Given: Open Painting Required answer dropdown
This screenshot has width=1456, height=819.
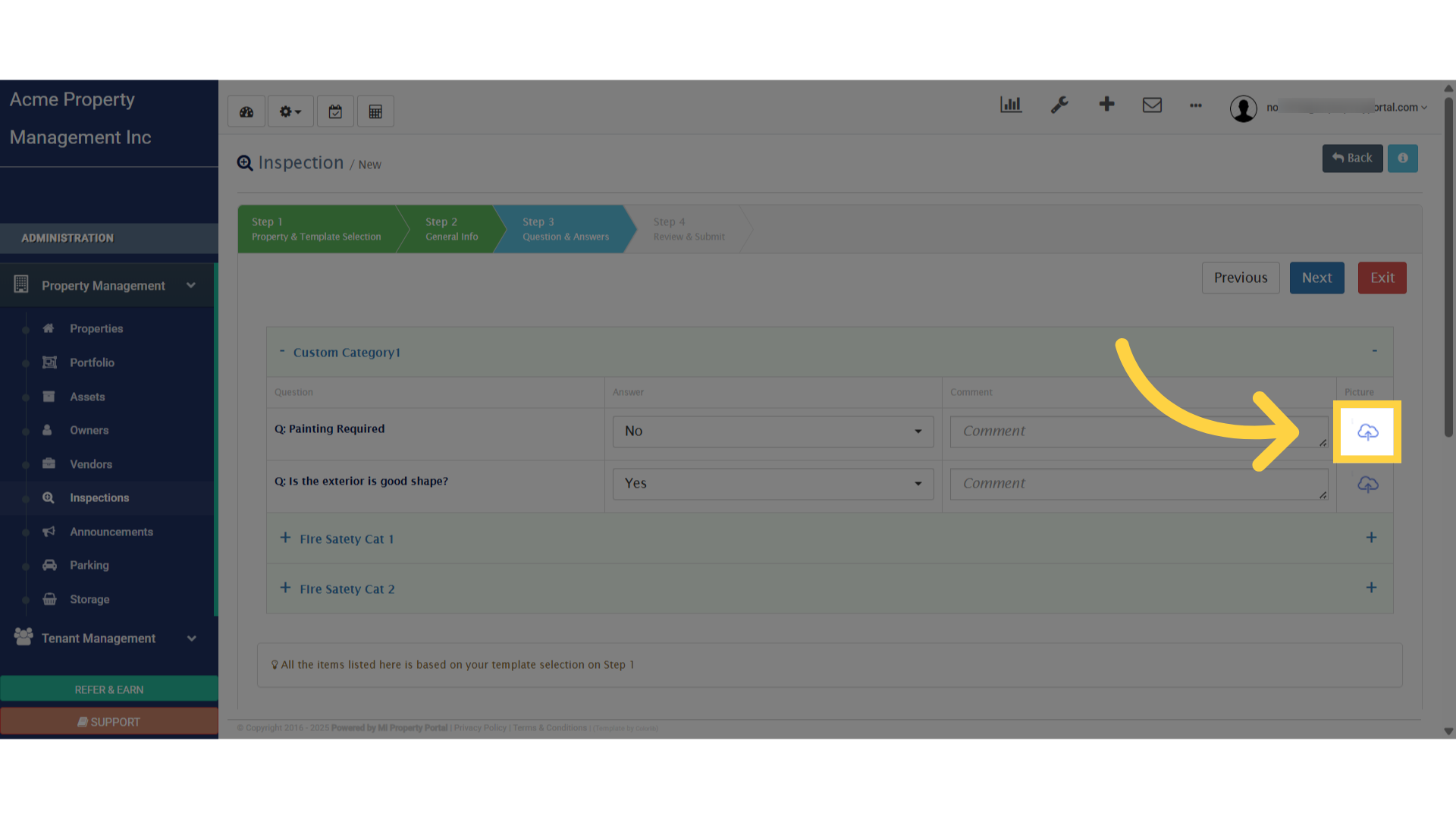Looking at the screenshot, I should tap(773, 431).
